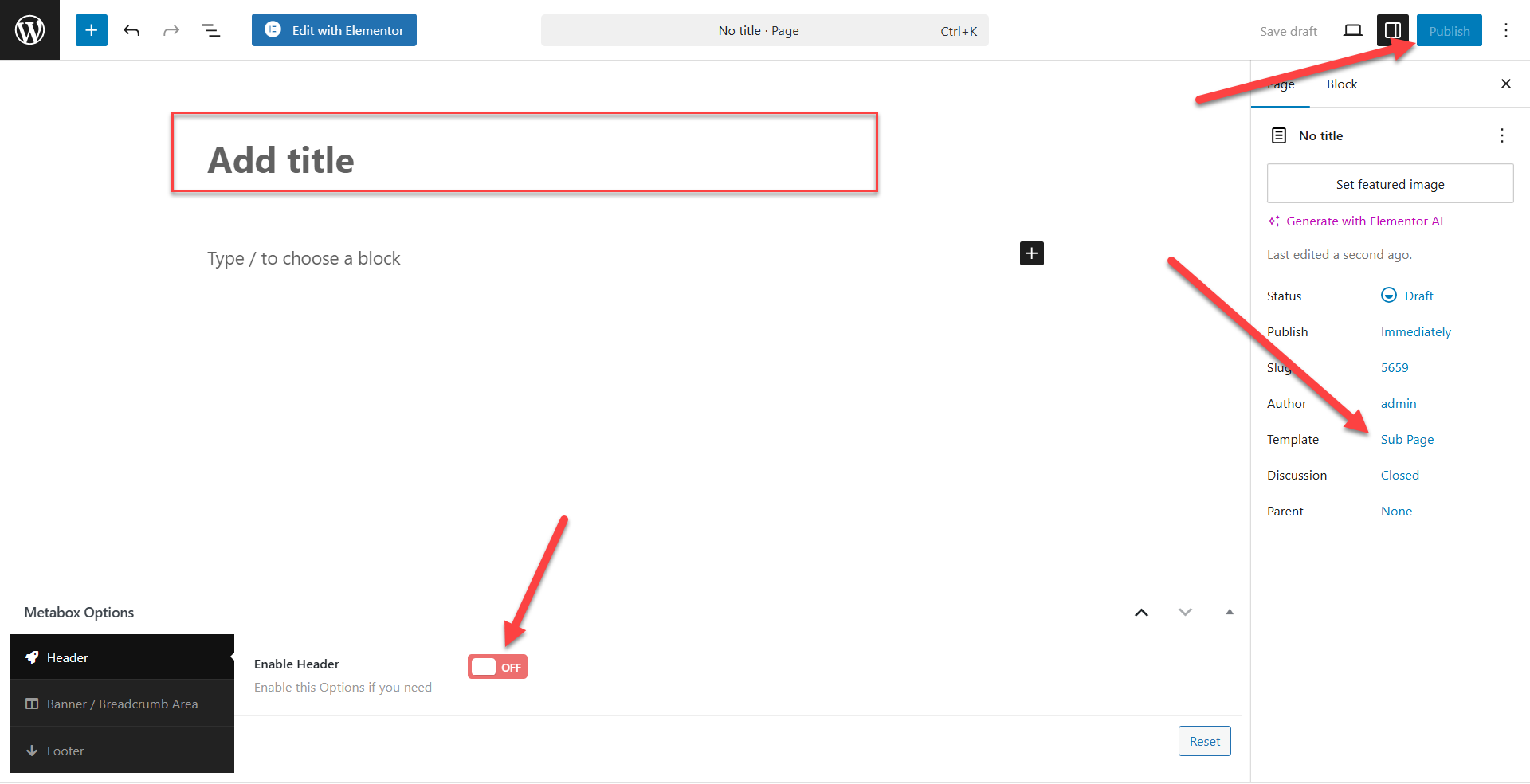Screen dimensions: 1530x784
Task: Switch to the Block tab
Action: point(1341,84)
